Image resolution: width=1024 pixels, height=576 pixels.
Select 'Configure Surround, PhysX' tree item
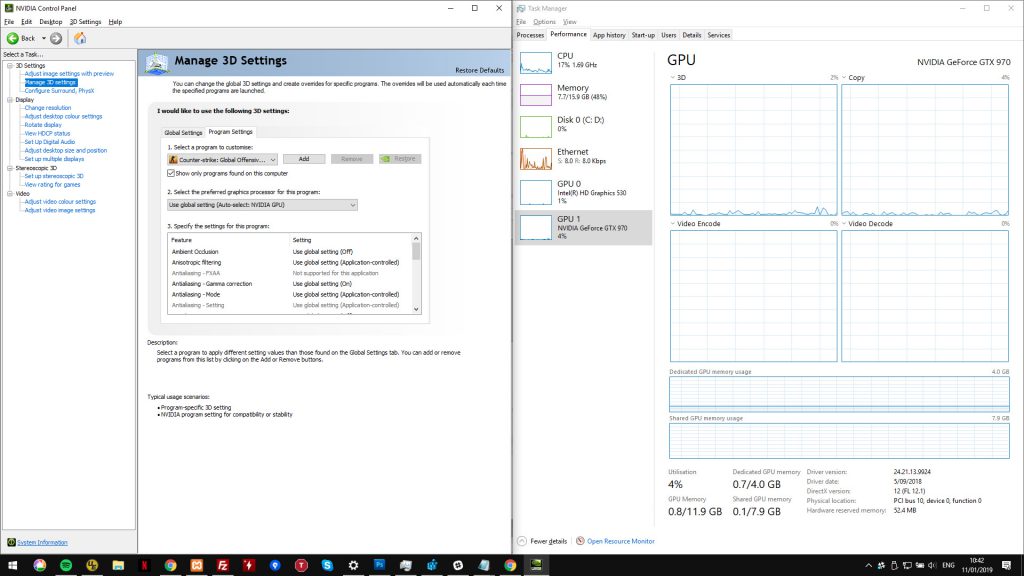point(59,91)
